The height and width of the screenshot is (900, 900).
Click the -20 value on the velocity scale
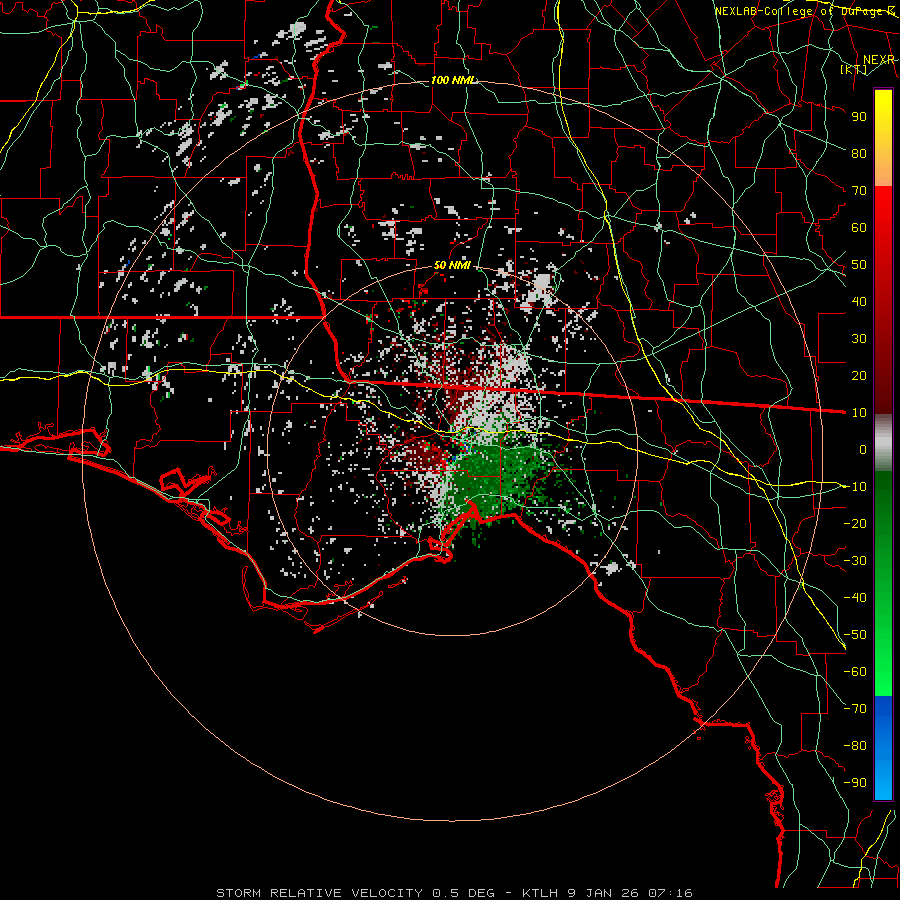tap(855, 523)
